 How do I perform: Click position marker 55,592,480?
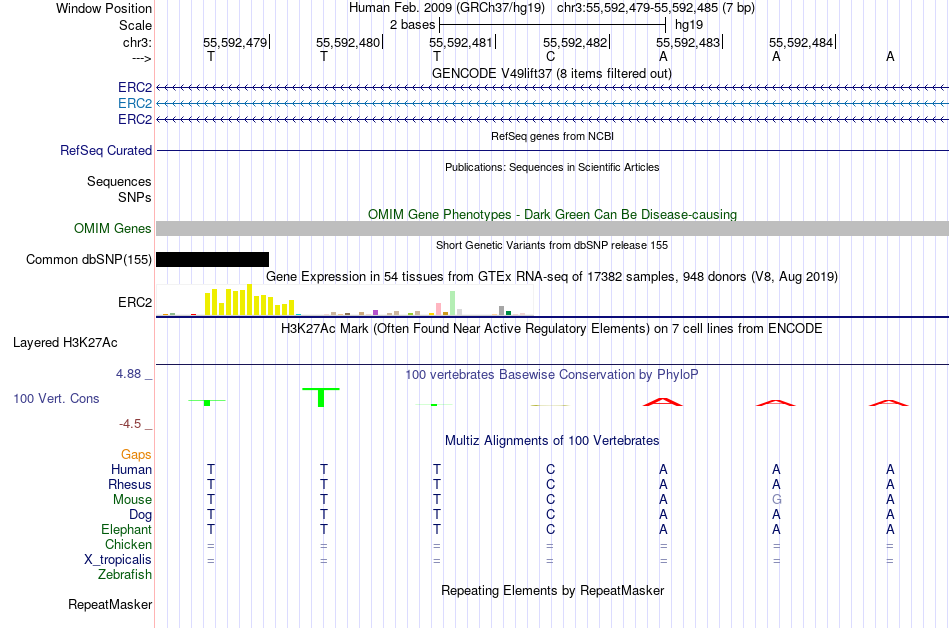(x=348, y=42)
